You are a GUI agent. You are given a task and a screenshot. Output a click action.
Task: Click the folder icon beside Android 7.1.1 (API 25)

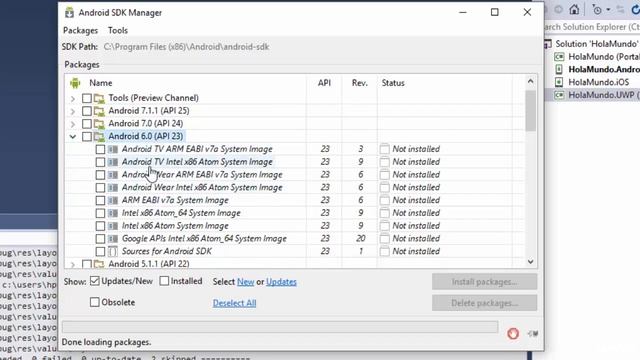tap(99, 111)
